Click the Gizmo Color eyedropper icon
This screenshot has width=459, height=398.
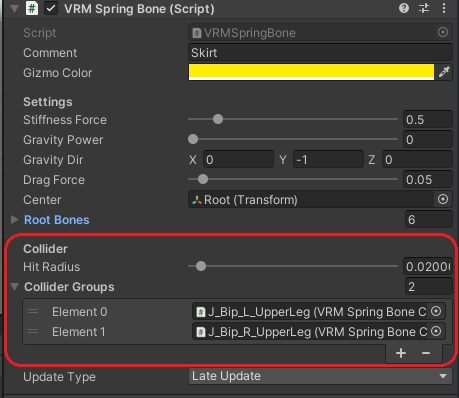pos(444,72)
